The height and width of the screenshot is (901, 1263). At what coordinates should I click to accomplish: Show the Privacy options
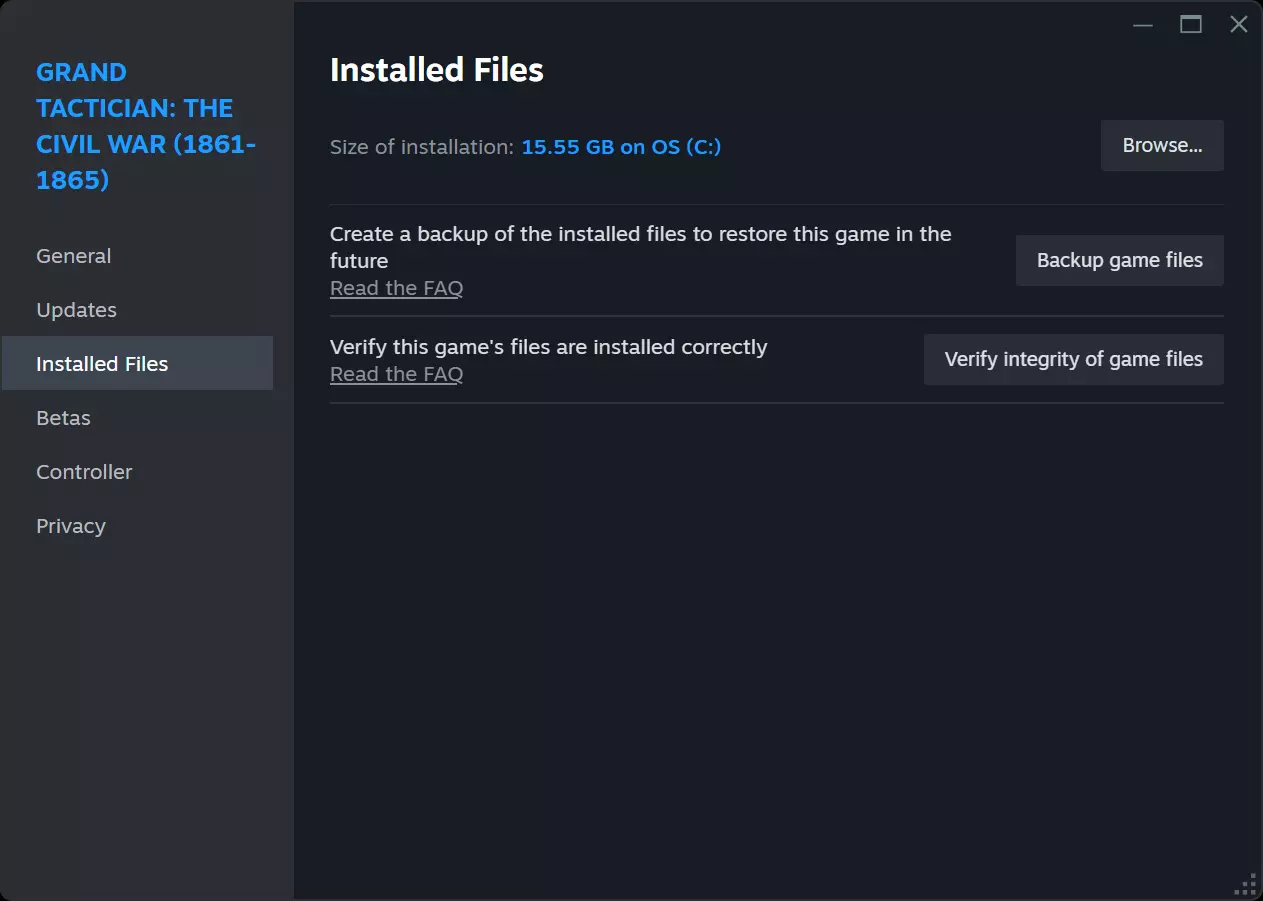70,526
